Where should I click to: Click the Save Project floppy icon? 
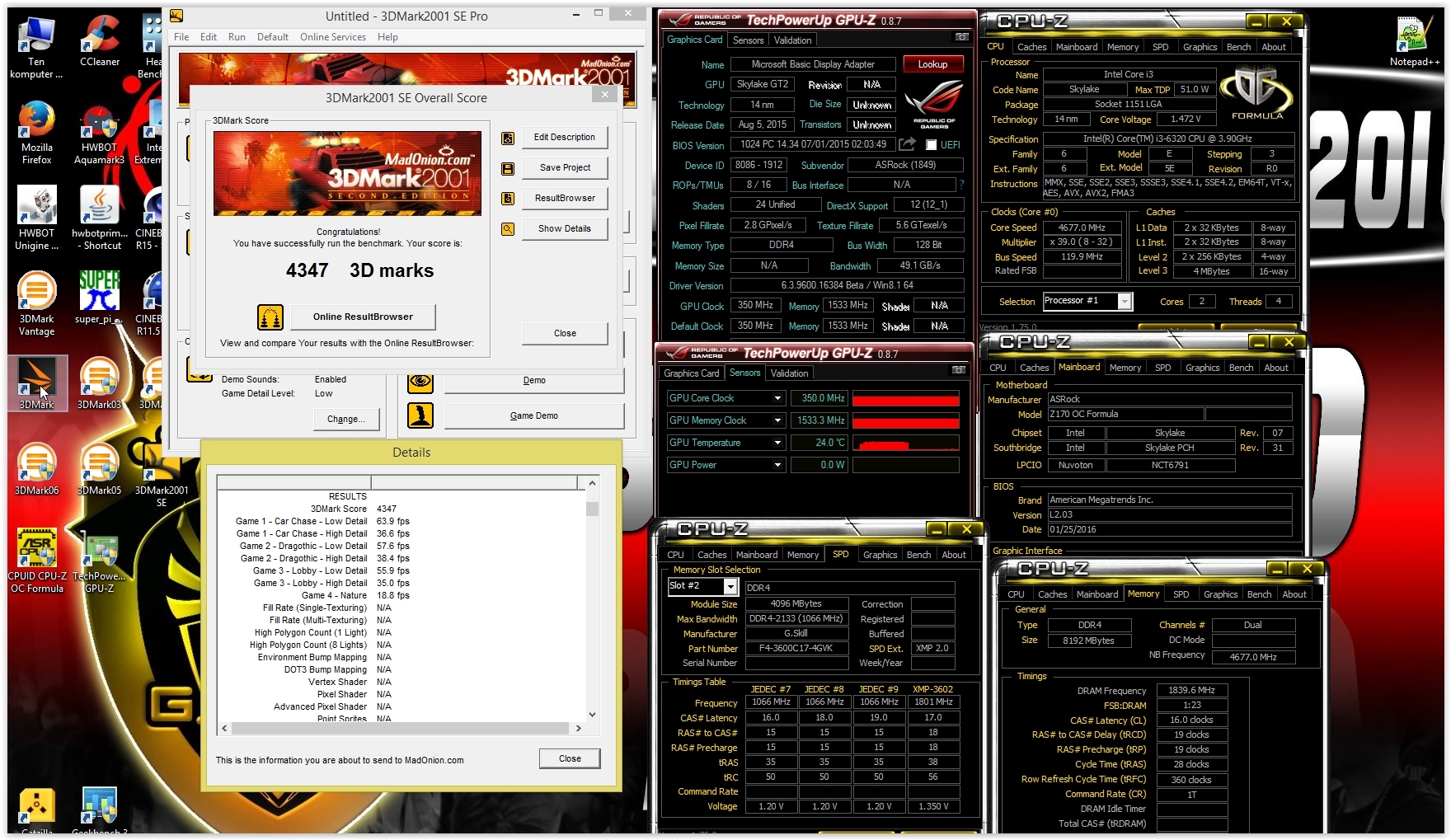click(x=508, y=168)
